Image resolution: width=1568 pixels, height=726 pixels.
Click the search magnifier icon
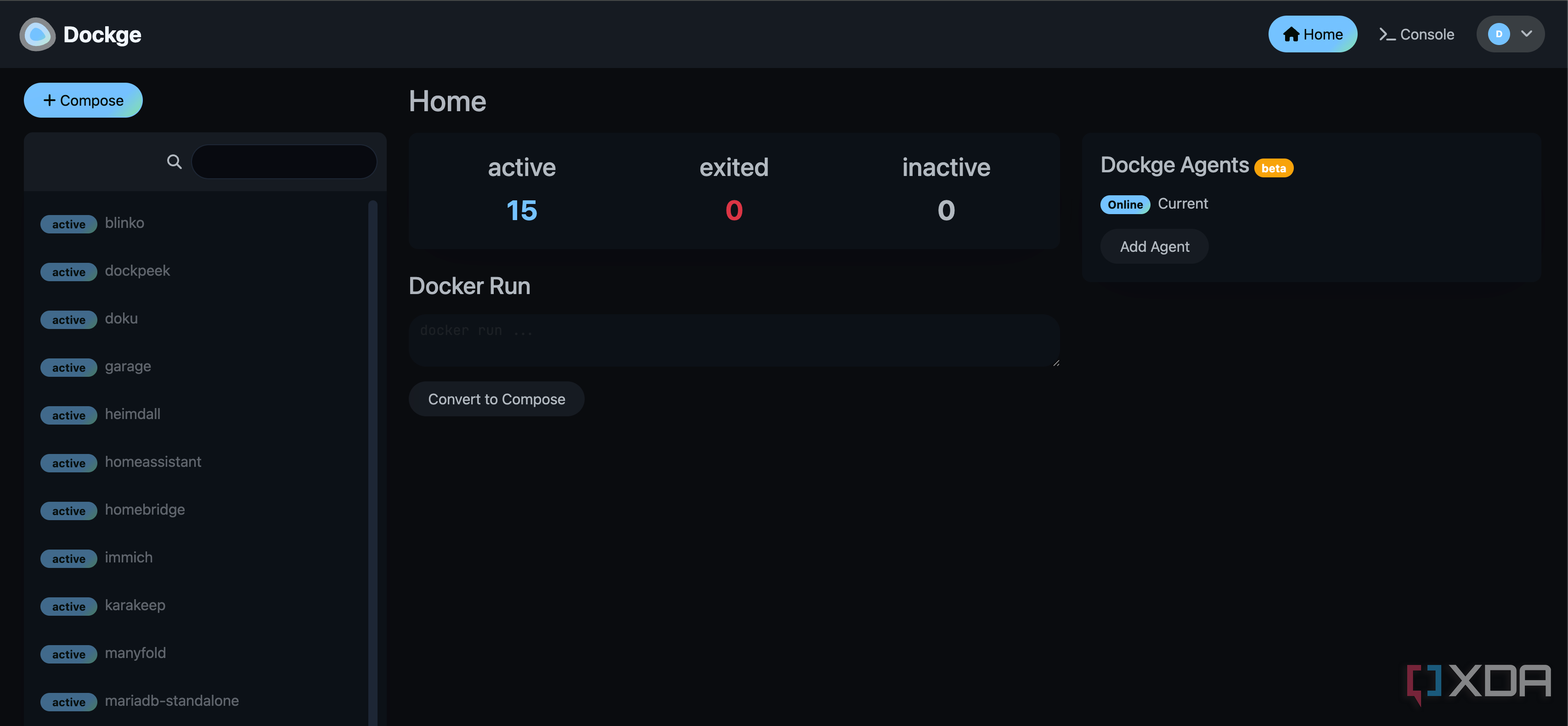pos(174,161)
